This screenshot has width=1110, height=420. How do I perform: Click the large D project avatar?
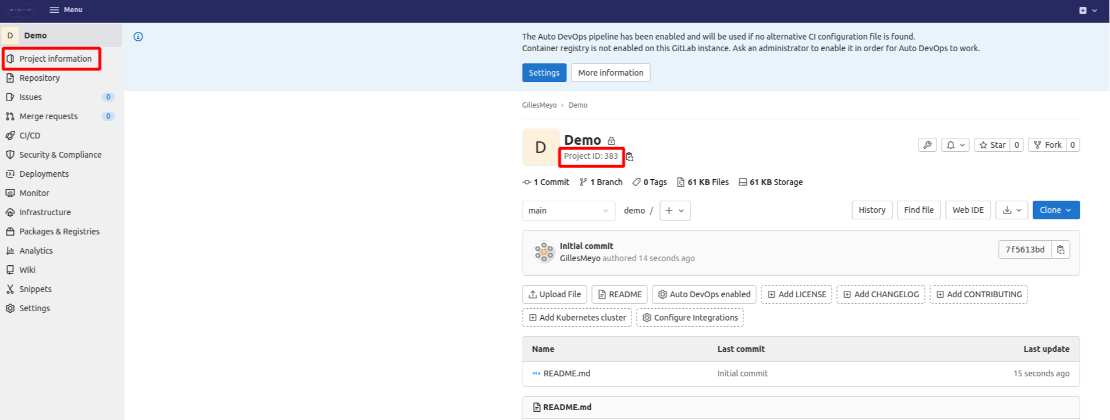tap(541, 147)
